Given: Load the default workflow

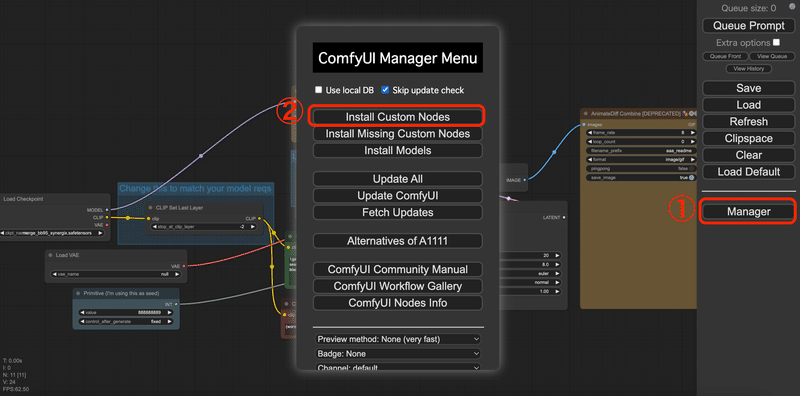Looking at the screenshot, I should tap(748, 172).
